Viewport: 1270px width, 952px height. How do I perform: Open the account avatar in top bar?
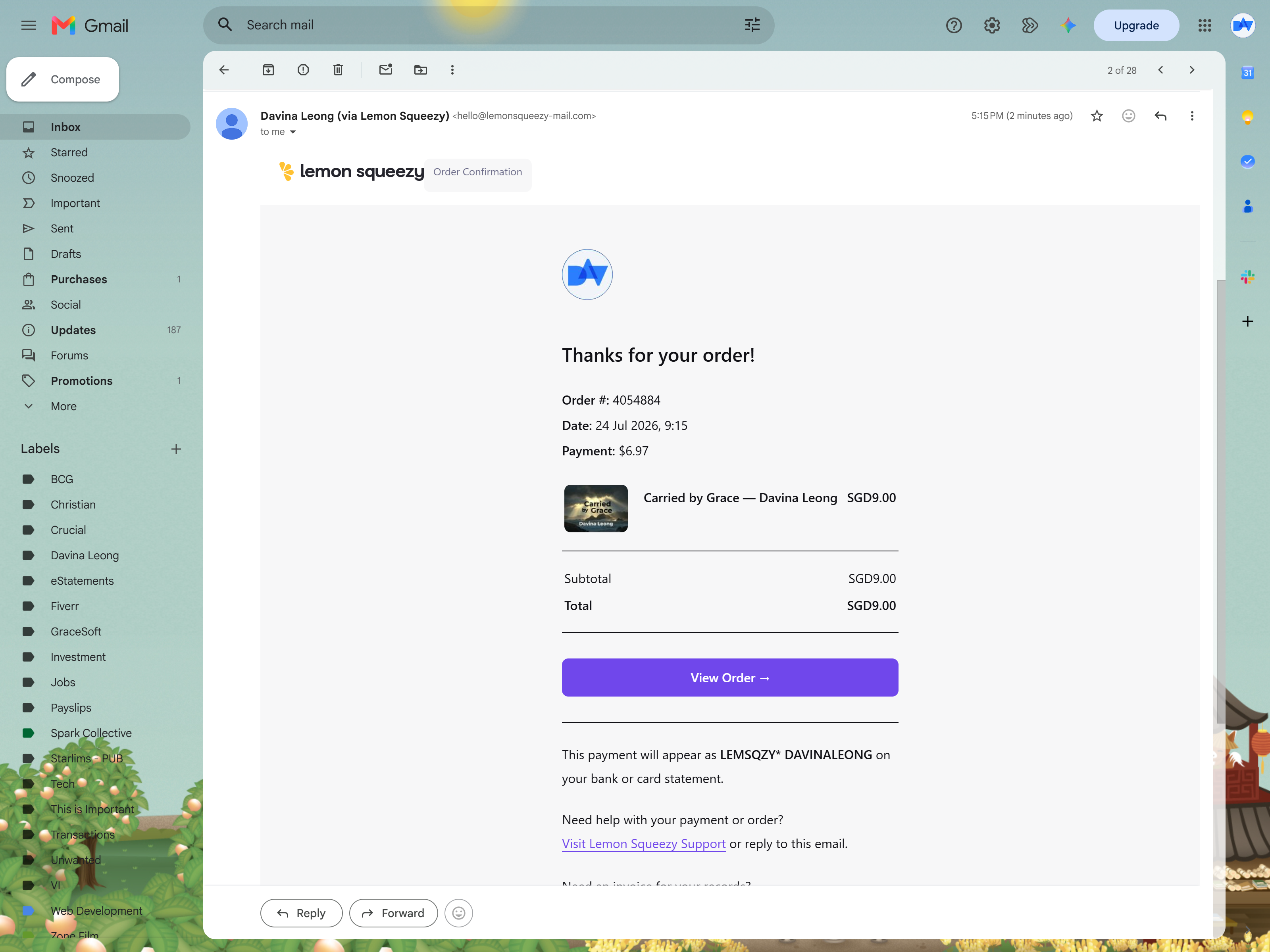pyautogui.click(x=1243, y=25)
